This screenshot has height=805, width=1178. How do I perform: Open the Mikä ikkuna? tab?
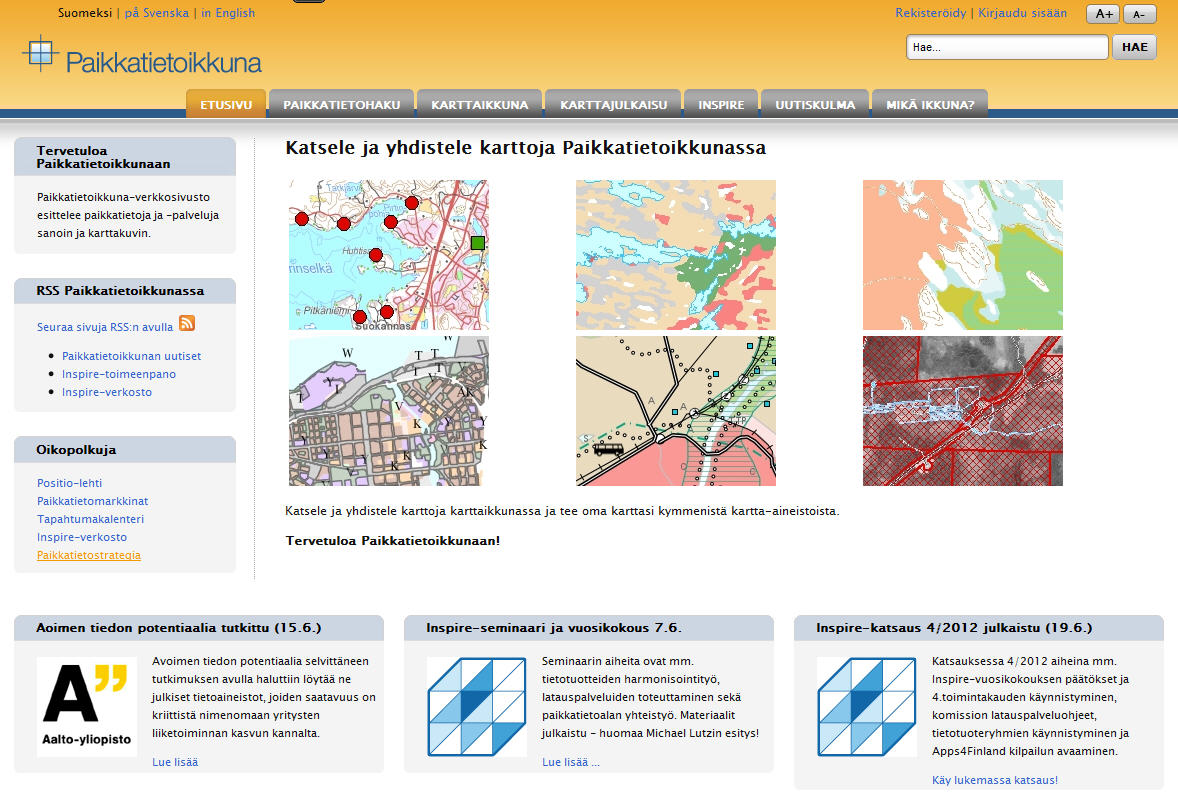[929, 104]
